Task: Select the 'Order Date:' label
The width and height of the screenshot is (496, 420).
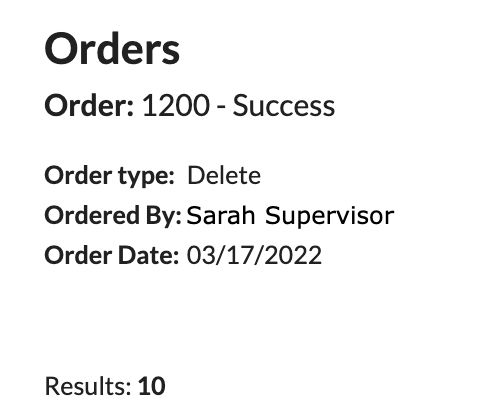Action: (x=112, y=255)
